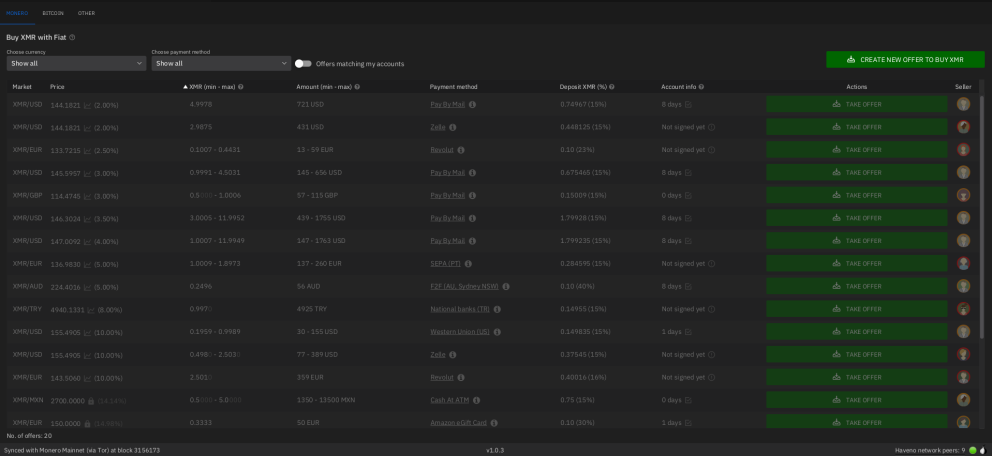Sort offers by the Market column header
992x456 pixels.
click(x=22, y=87)
